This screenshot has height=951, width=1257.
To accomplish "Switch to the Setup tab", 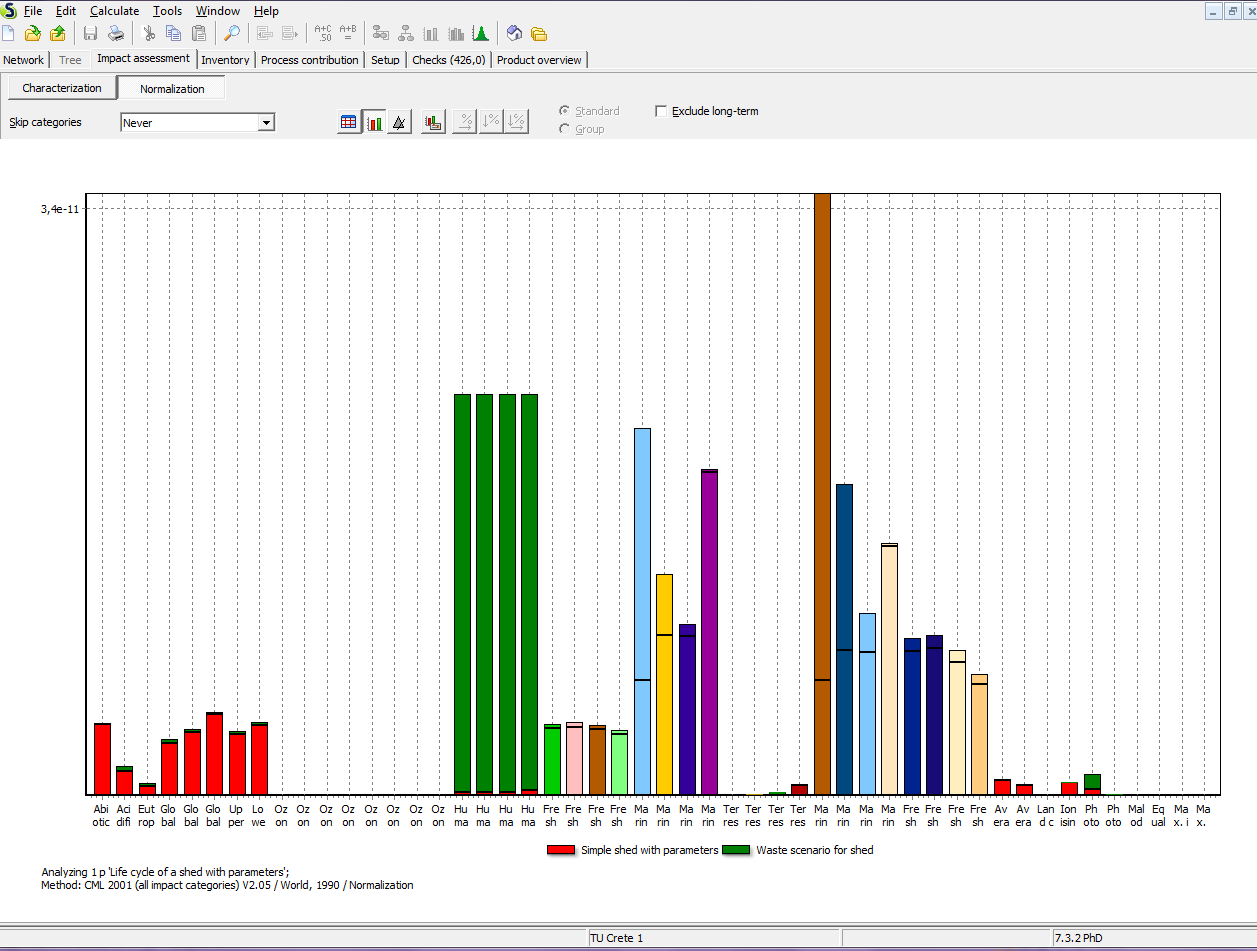I will pyautogui.click(x=385, y=60).
